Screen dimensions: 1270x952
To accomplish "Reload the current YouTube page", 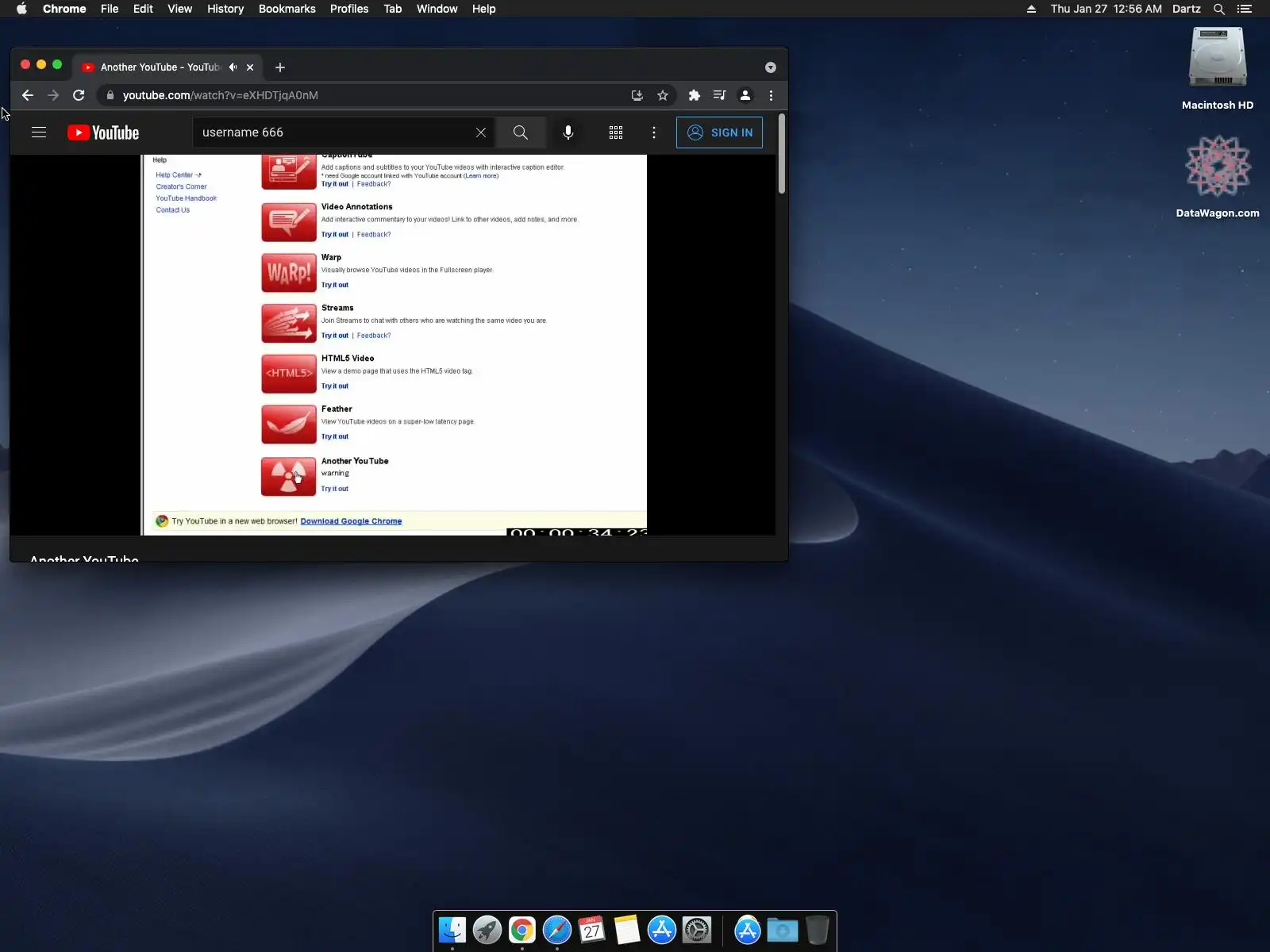I will pos(79,95).
